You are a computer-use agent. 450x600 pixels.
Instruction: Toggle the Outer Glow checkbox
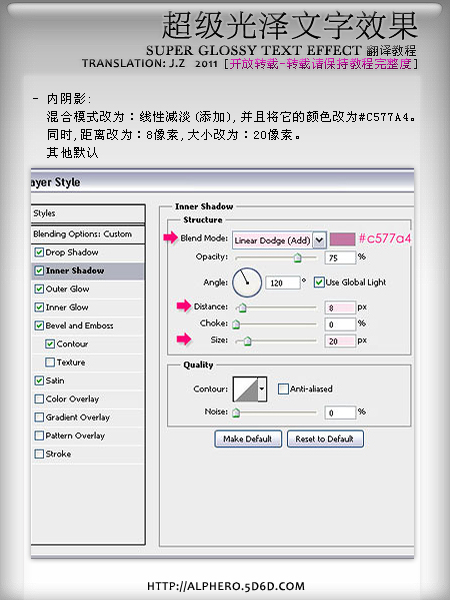(x=39, y=289)
